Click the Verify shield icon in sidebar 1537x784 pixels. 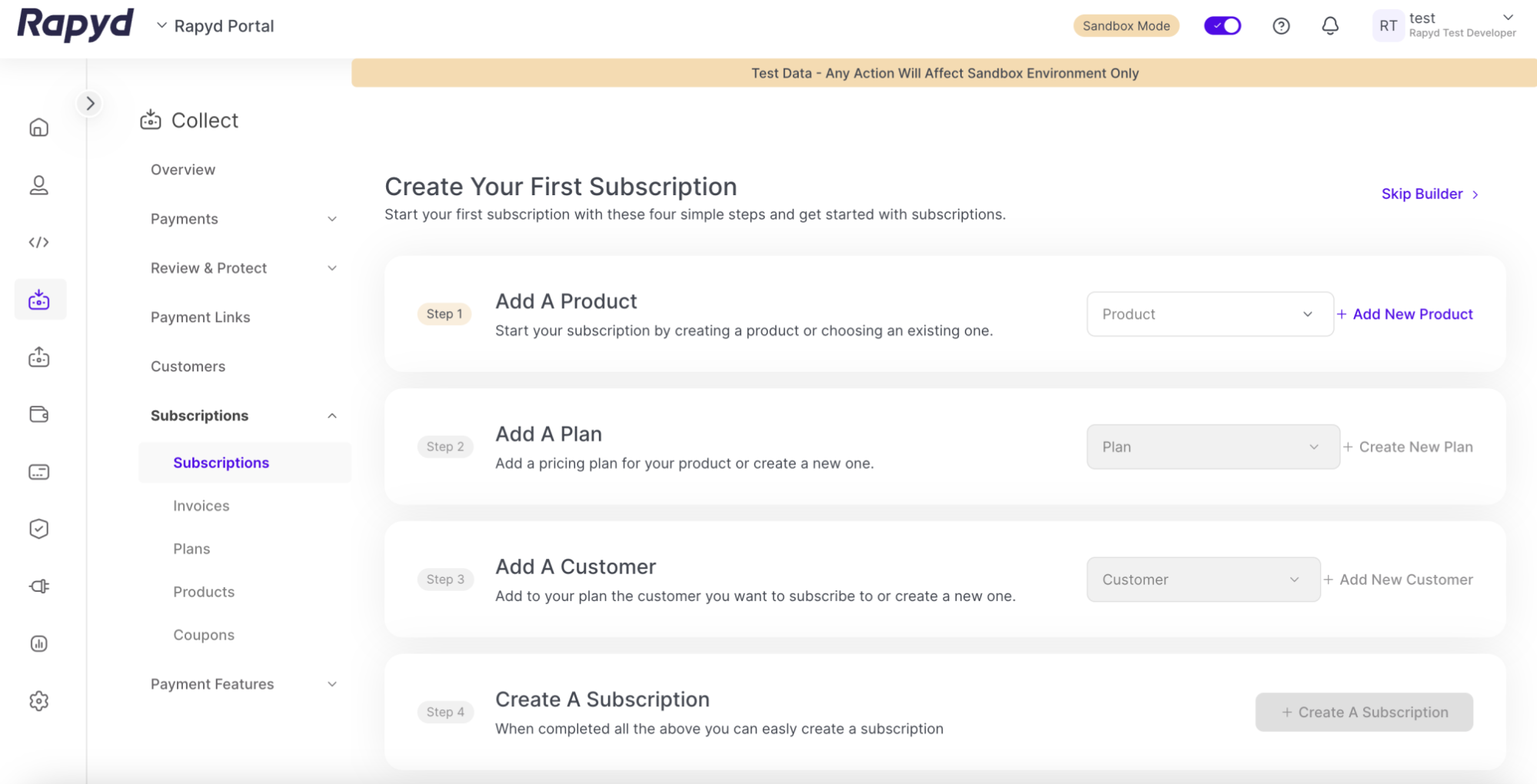click(38, 528)
